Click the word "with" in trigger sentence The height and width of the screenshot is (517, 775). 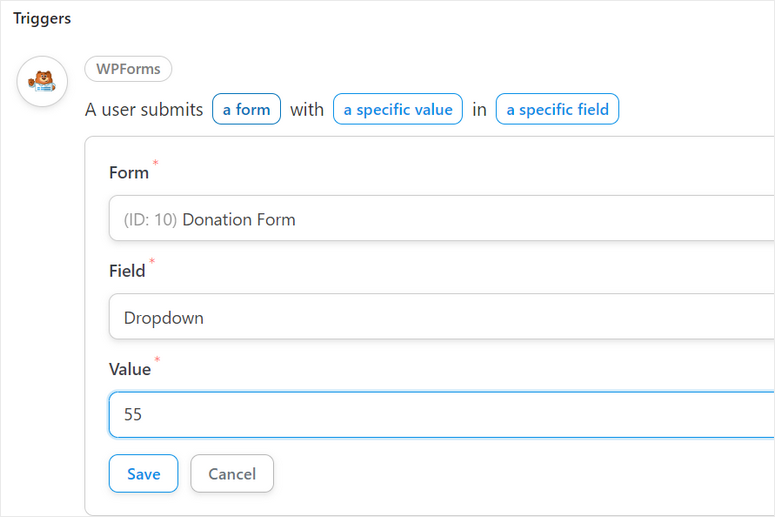point(307,110)
